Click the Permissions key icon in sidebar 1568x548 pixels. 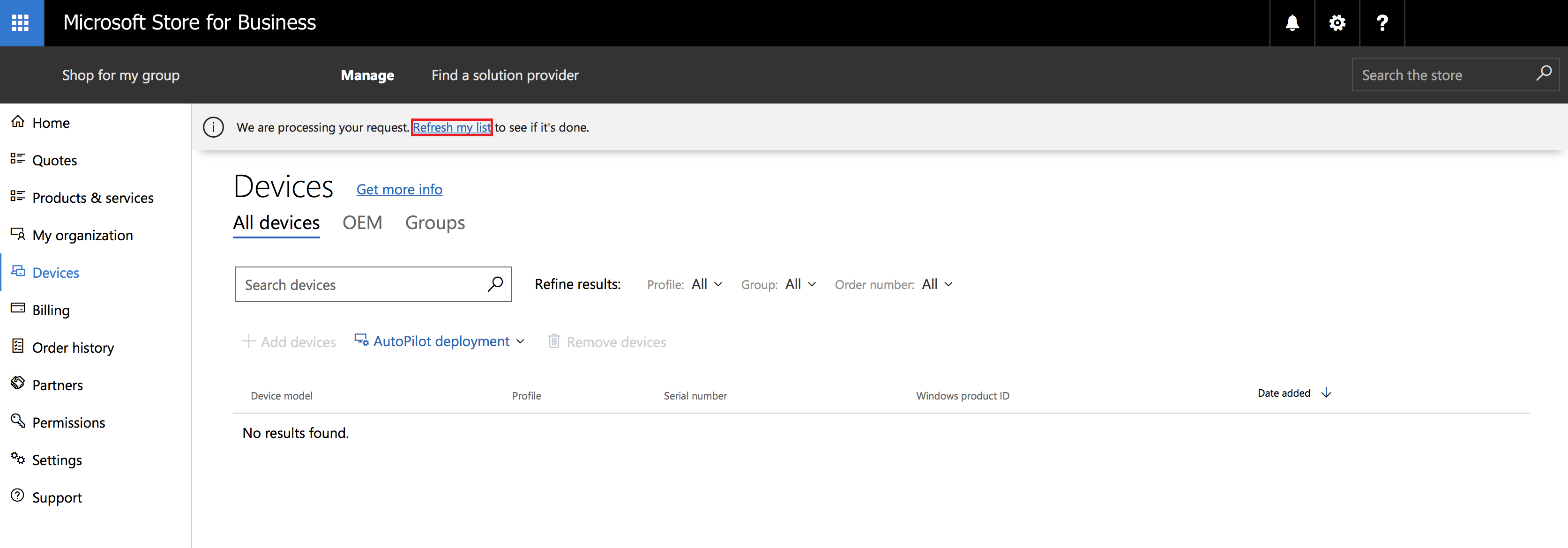point(18,421)
